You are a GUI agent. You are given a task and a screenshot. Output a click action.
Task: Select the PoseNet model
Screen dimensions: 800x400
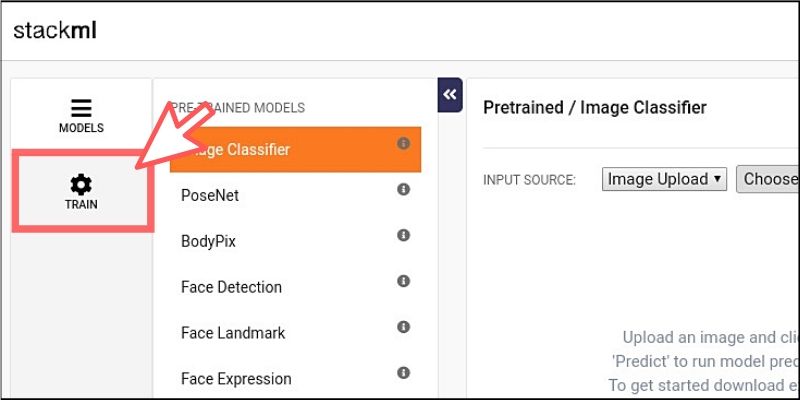point(210,196)
